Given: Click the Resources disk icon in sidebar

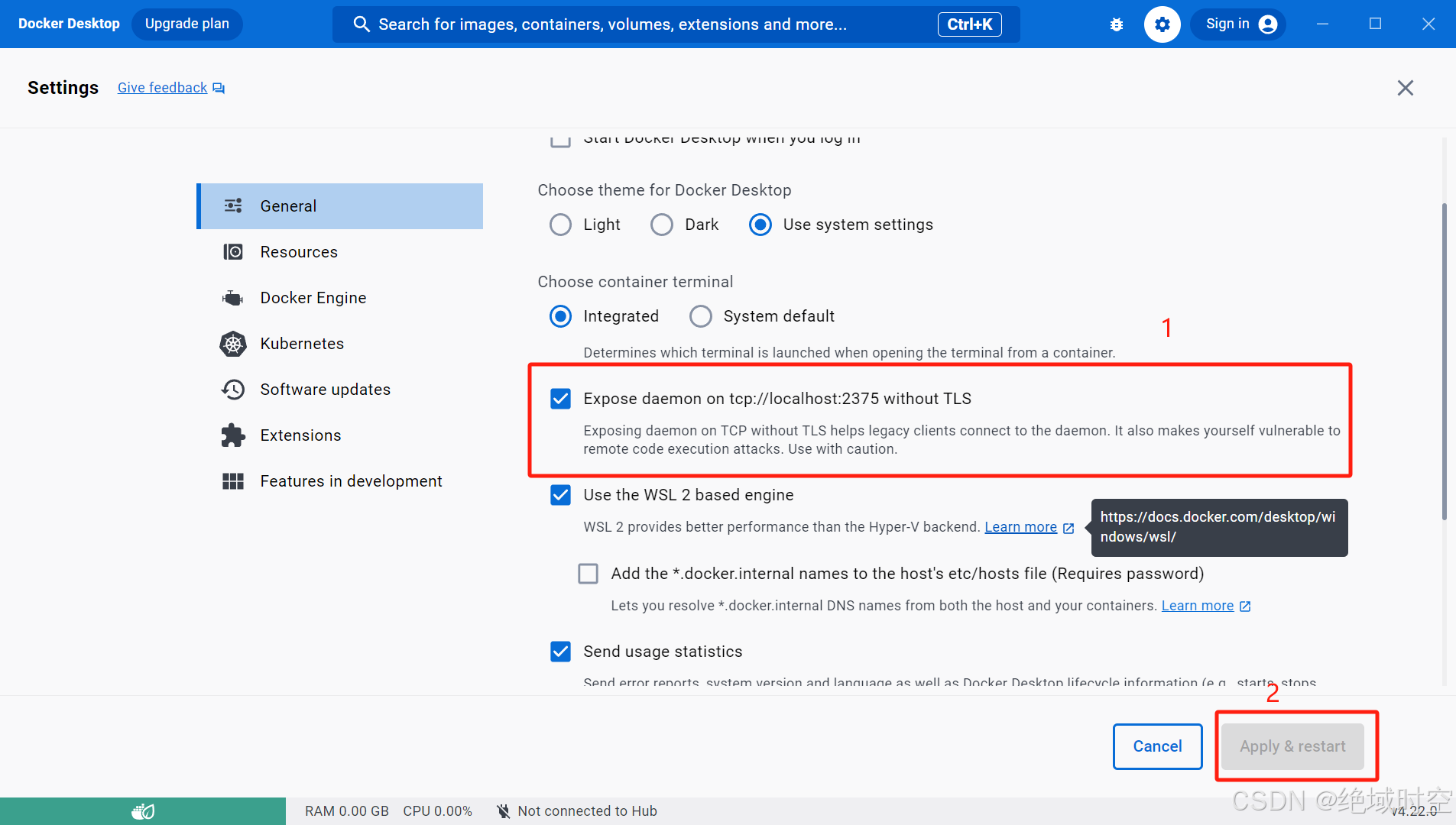Looking at the screenshot, I should 233,252.
